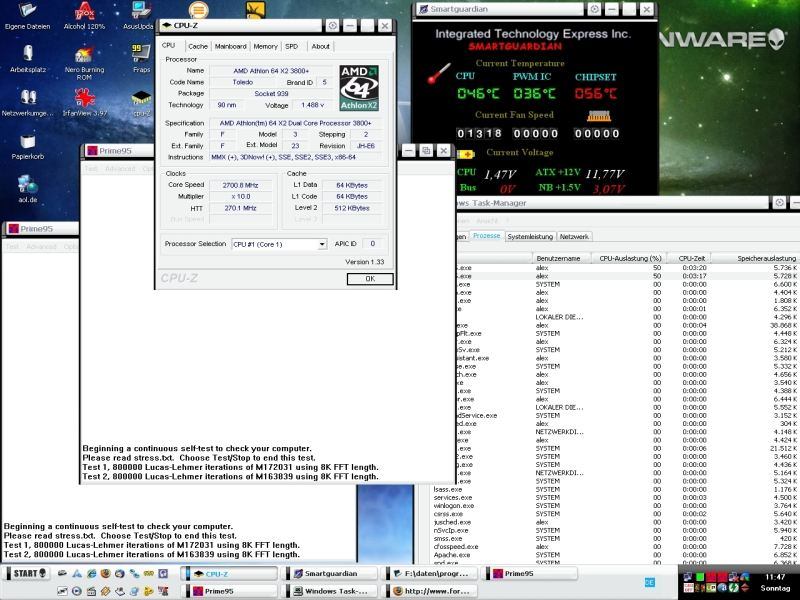Select the Netzwerkumgebung desktop icon
800x600 pixels.
tap(28, 103)
